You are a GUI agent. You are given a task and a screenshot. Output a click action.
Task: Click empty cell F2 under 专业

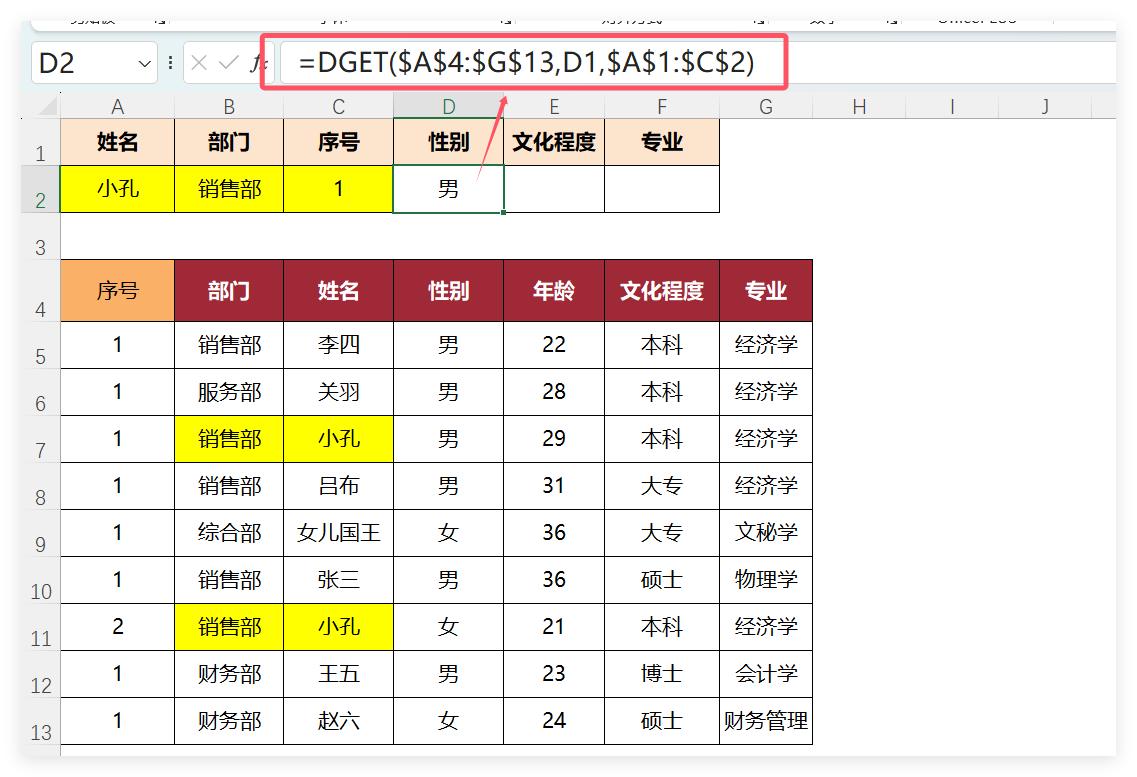pyautogui.click(x=662, y=189)
